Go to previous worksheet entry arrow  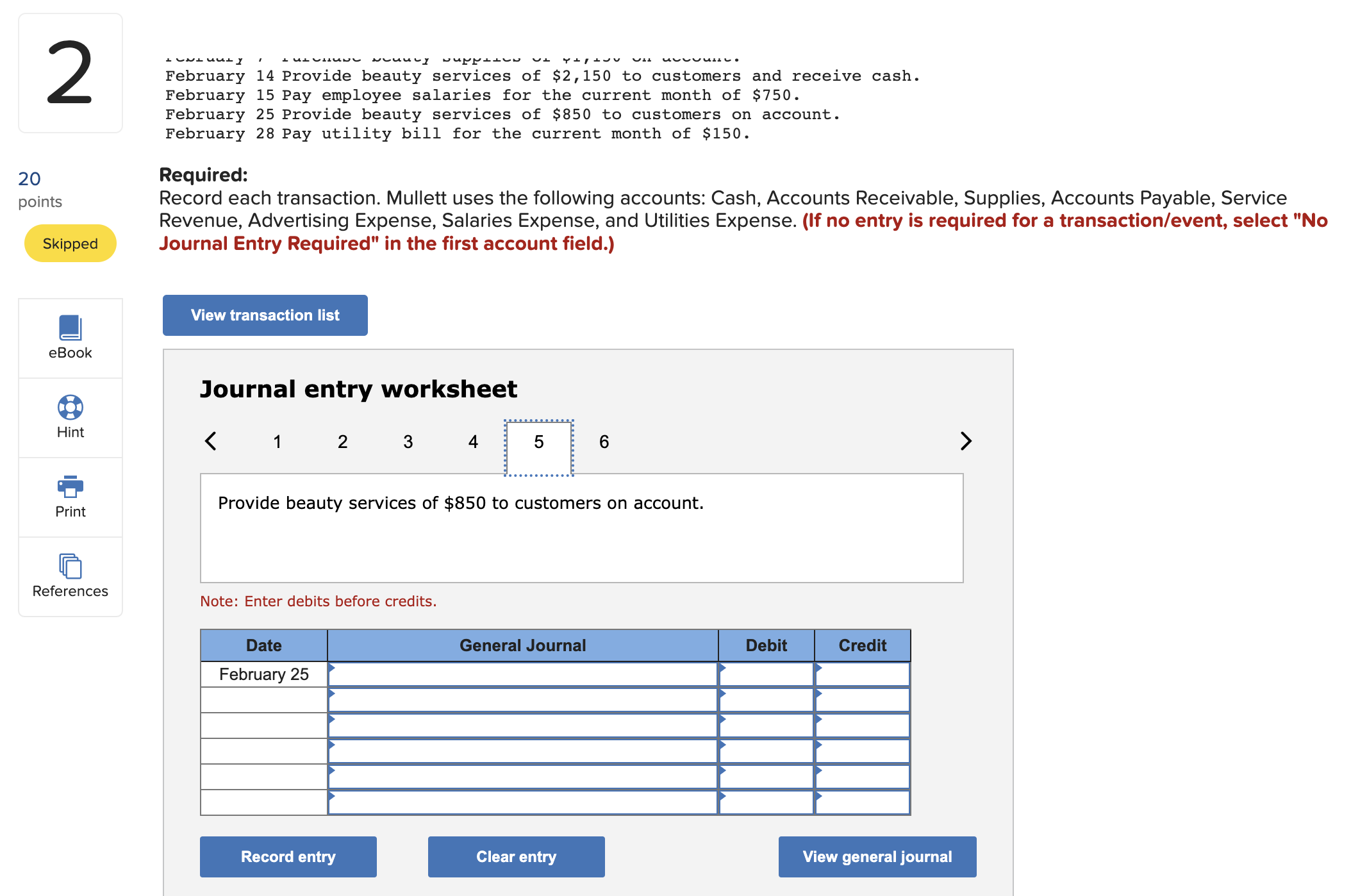(x=211, y=441)
